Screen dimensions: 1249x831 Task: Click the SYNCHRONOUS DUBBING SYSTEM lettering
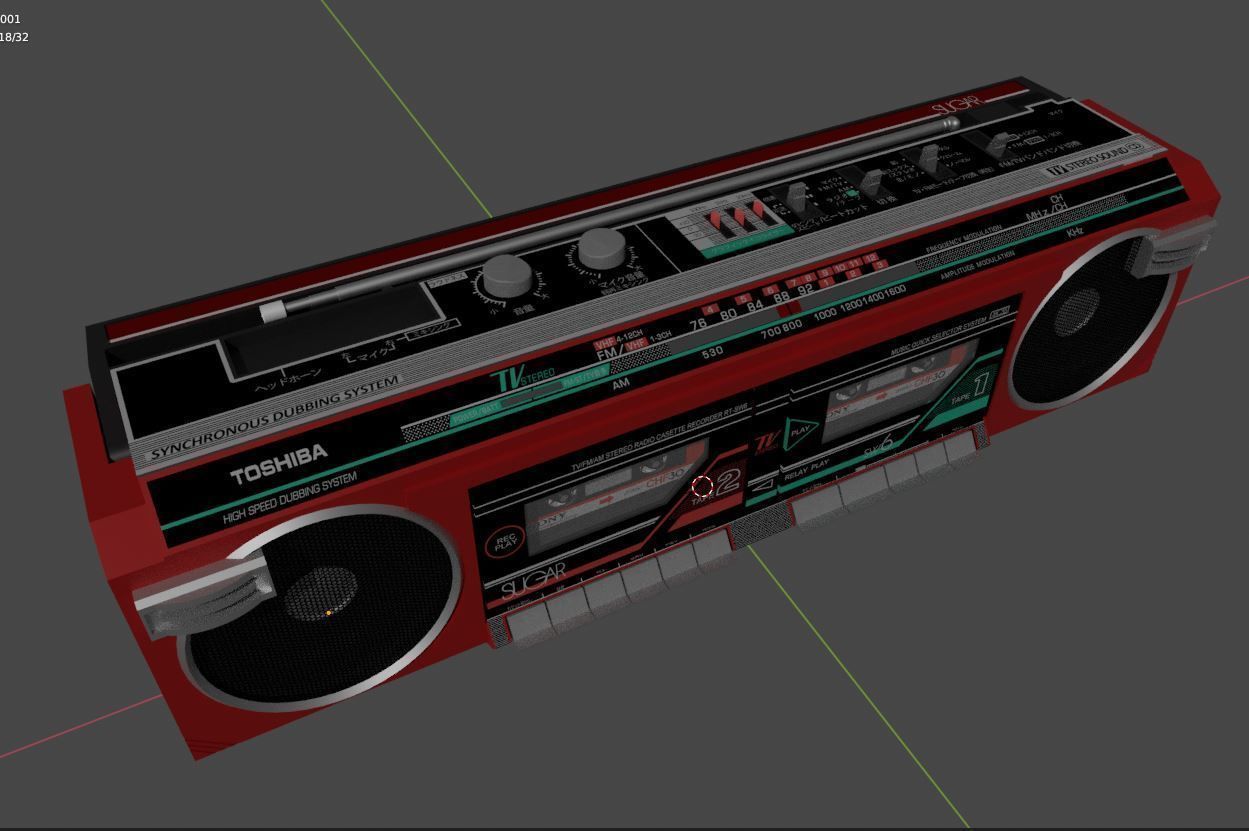coord(274,417)
